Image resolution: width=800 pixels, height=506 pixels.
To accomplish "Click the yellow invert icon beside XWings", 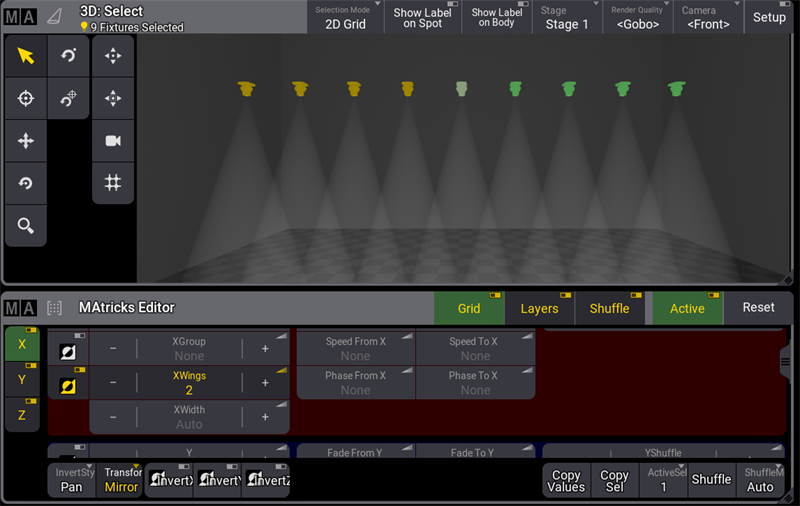I will [68, 384].
